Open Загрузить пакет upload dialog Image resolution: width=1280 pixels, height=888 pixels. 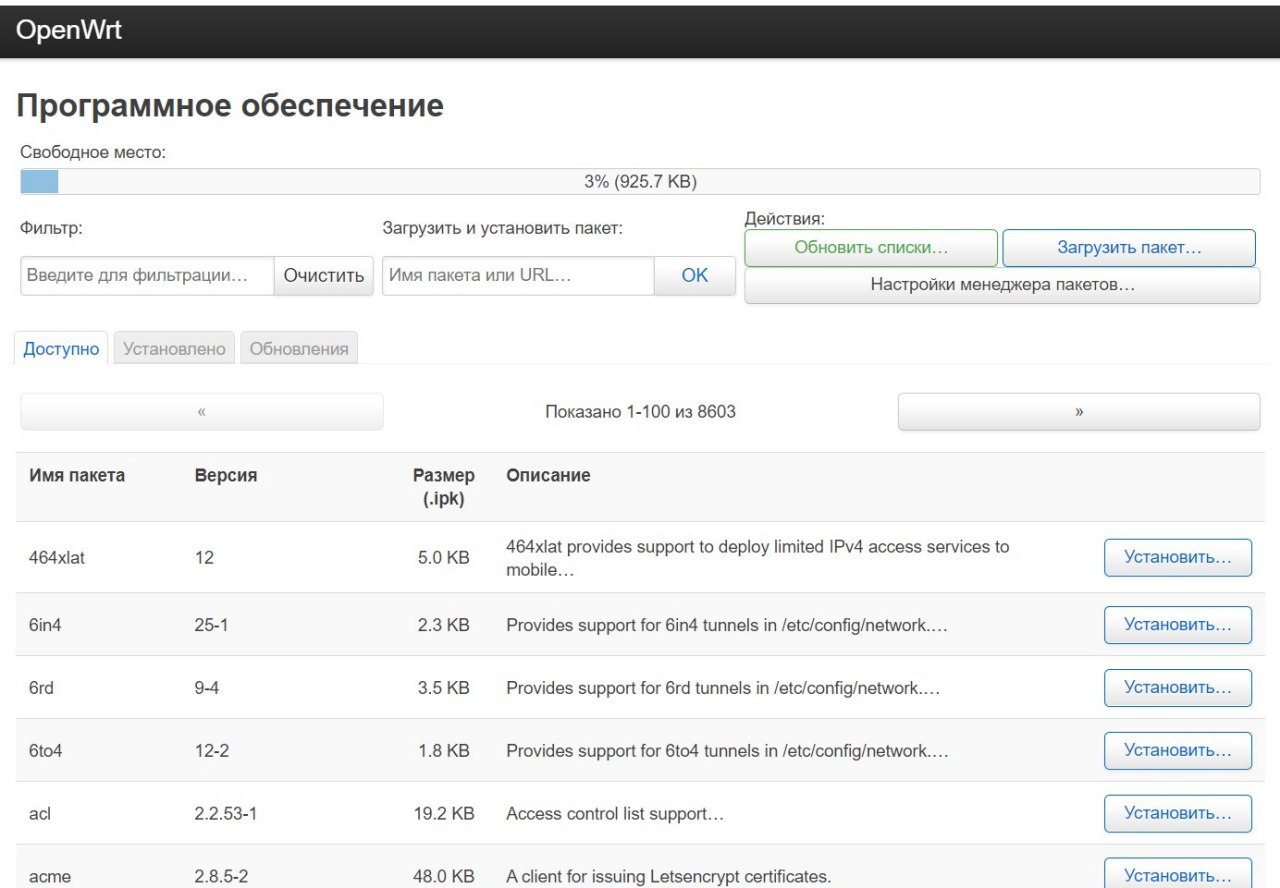(x=1129, y=248)
